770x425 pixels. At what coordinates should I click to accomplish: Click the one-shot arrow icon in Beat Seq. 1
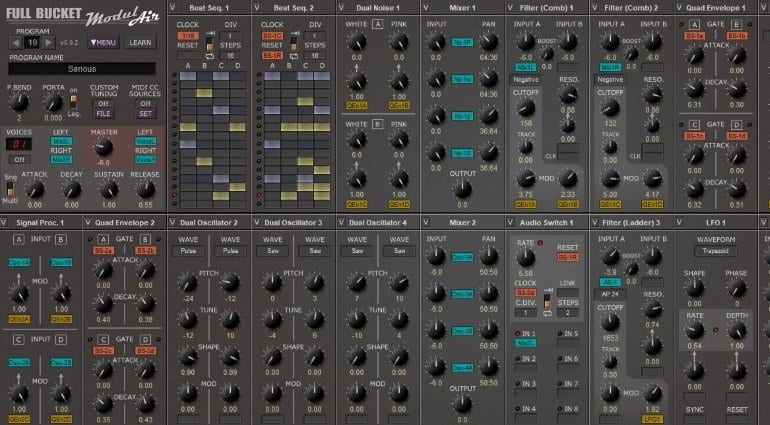pyautogui.click(x=210, y=34)
